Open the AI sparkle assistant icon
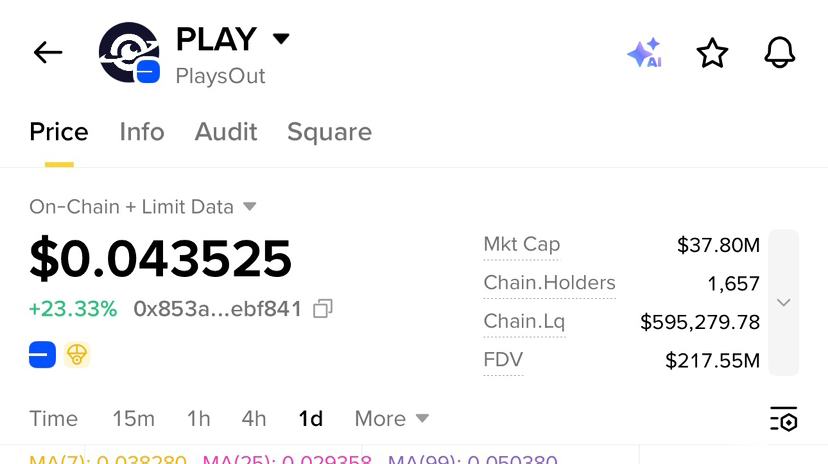The width and height of the screenshot is (828, 464). coord(644,53)
